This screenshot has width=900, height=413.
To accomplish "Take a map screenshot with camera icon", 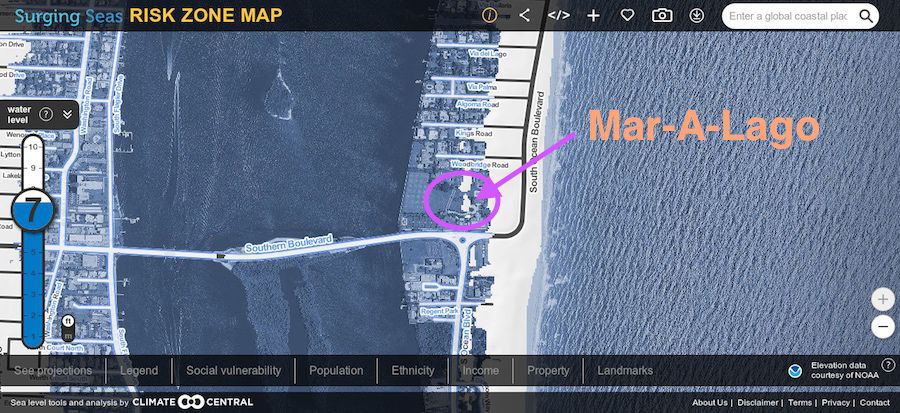I will (x=662, y=15).
